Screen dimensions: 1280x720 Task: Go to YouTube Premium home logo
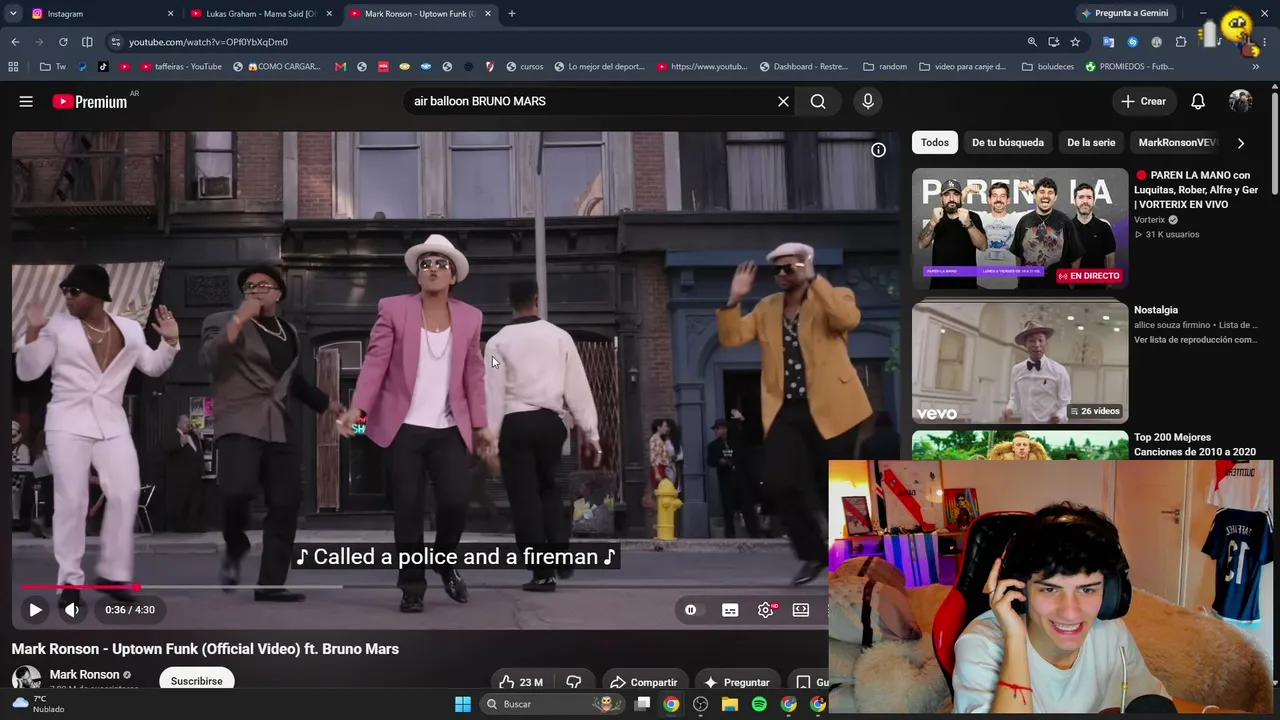90,101
